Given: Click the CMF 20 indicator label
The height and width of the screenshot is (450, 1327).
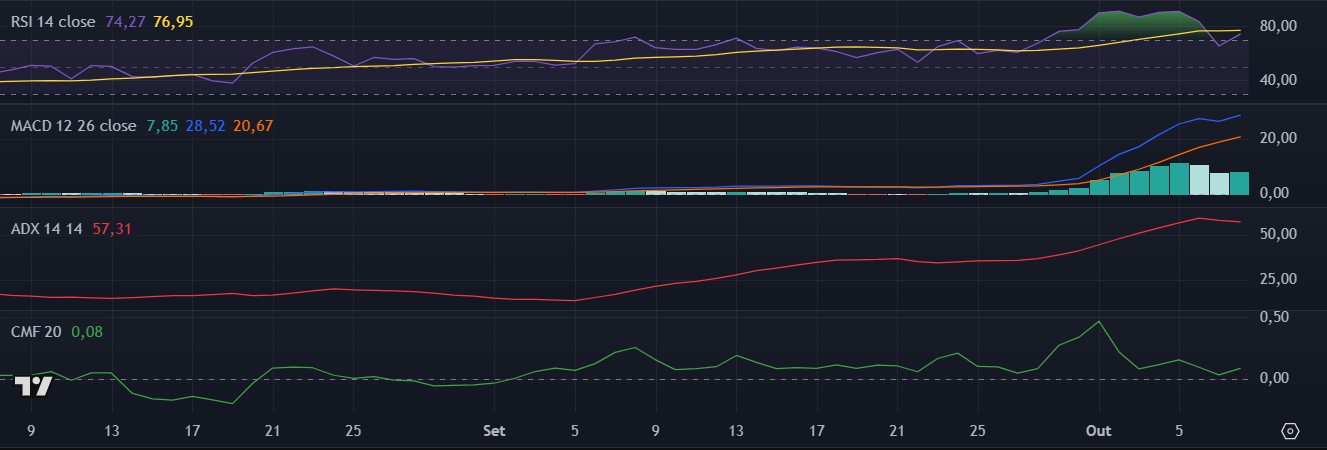Looking at the screenshot, I should pos(36,332).
